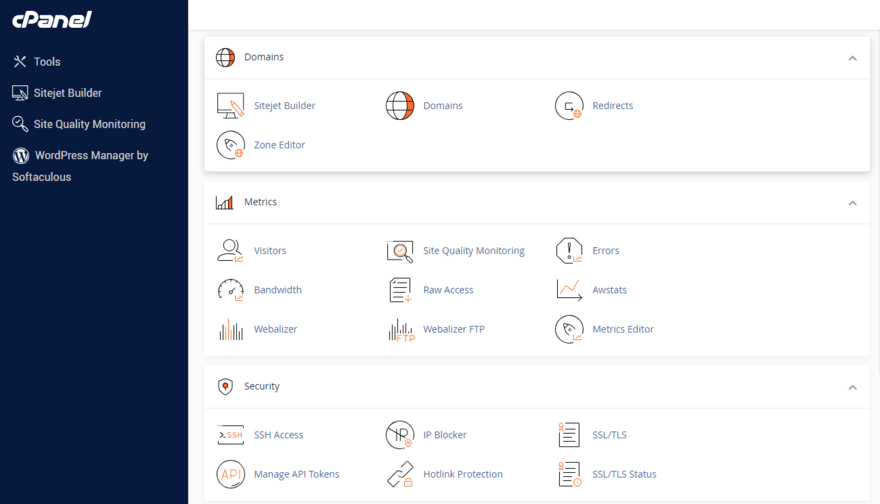Click the Domains section header globe icon
Screen dimensions: 880x504
225,57
